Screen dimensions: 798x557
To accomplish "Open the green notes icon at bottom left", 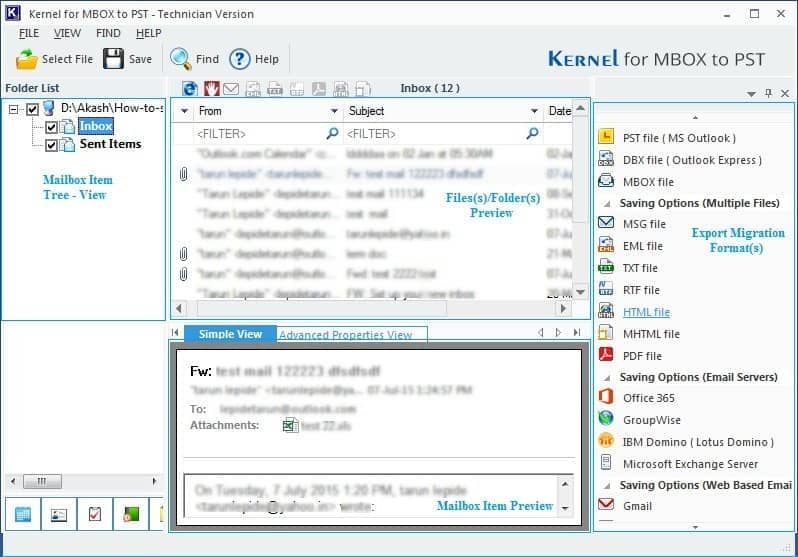I will [131, 514].
